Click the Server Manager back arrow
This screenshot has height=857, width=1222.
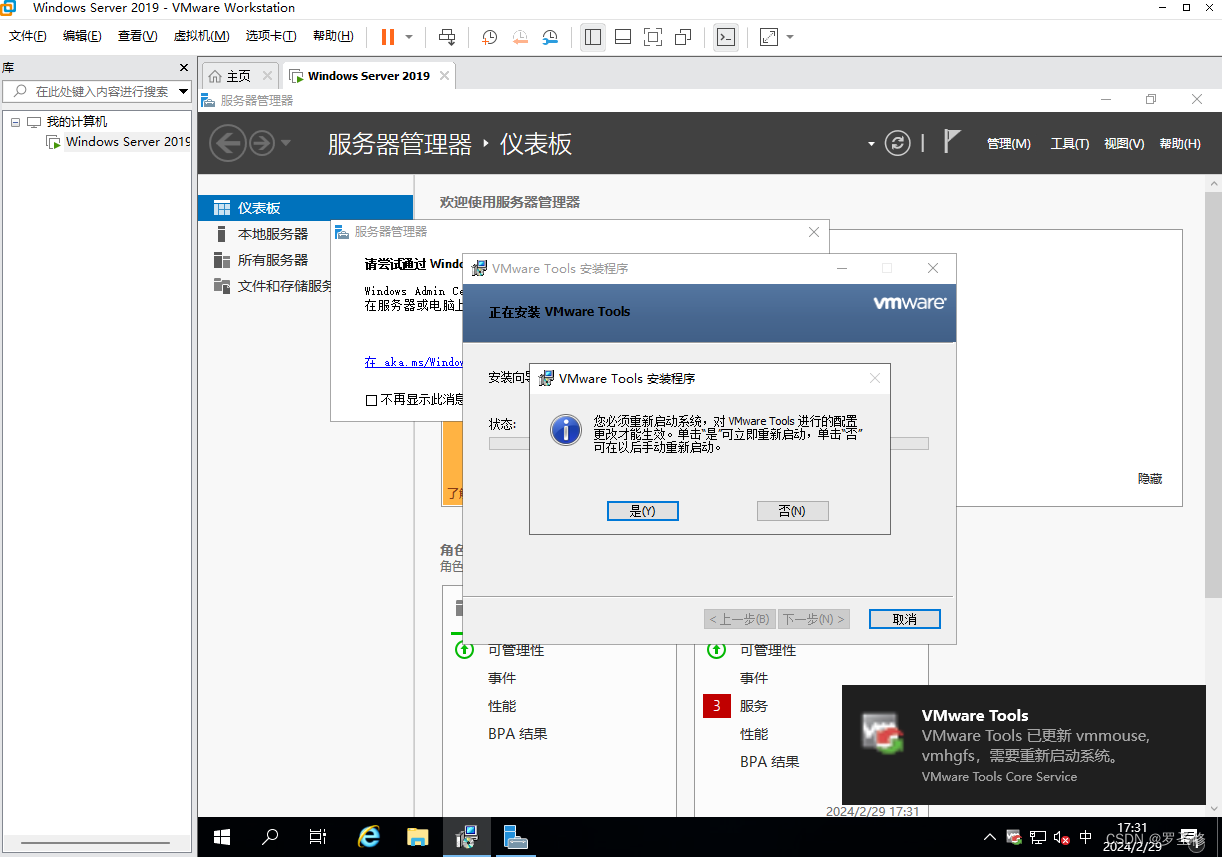pos(228,143)
